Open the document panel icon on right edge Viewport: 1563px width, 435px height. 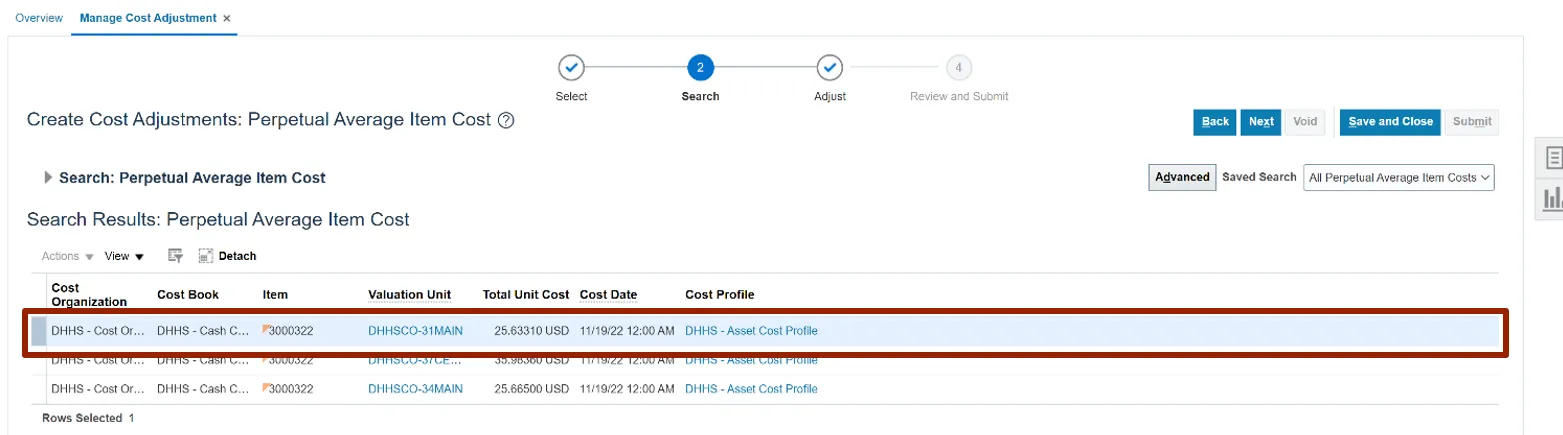(1553, 157)
